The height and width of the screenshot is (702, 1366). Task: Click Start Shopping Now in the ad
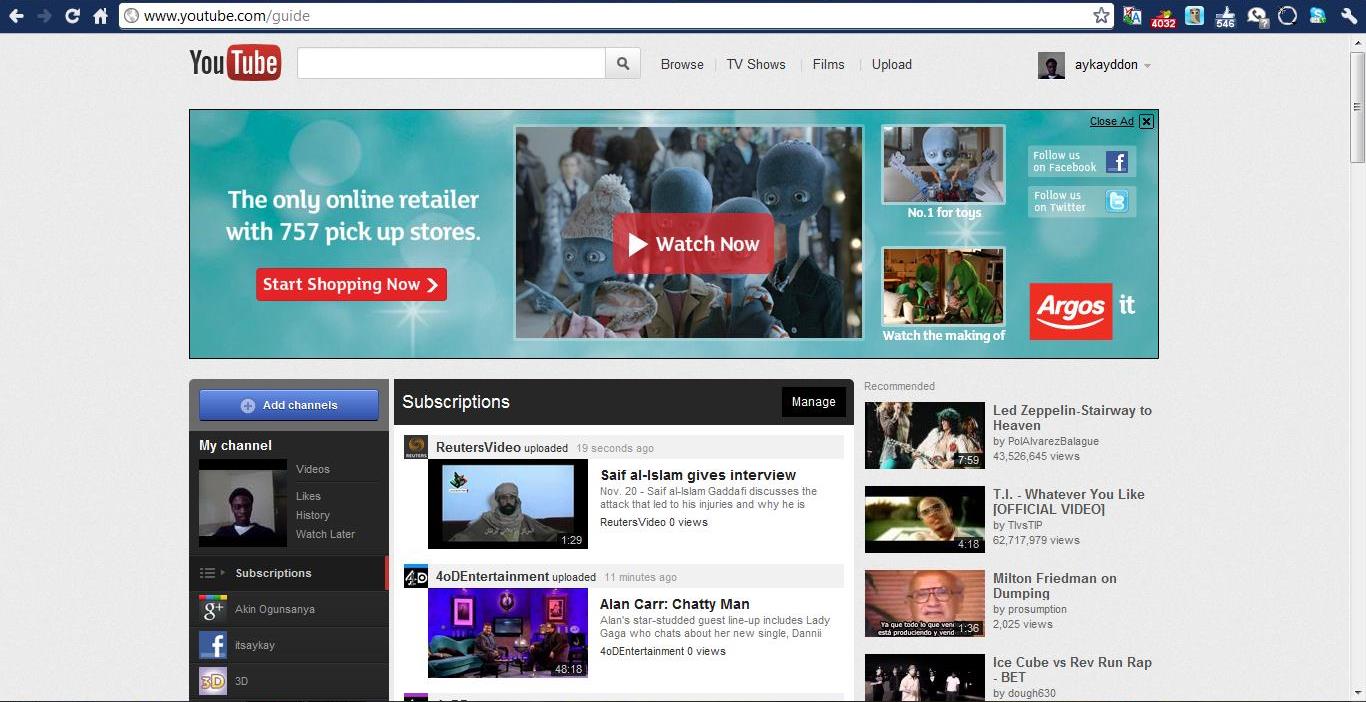[351, 285]
